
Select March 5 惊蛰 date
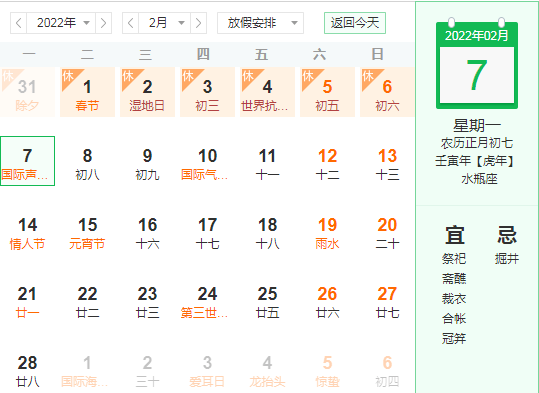click(327, 368)
